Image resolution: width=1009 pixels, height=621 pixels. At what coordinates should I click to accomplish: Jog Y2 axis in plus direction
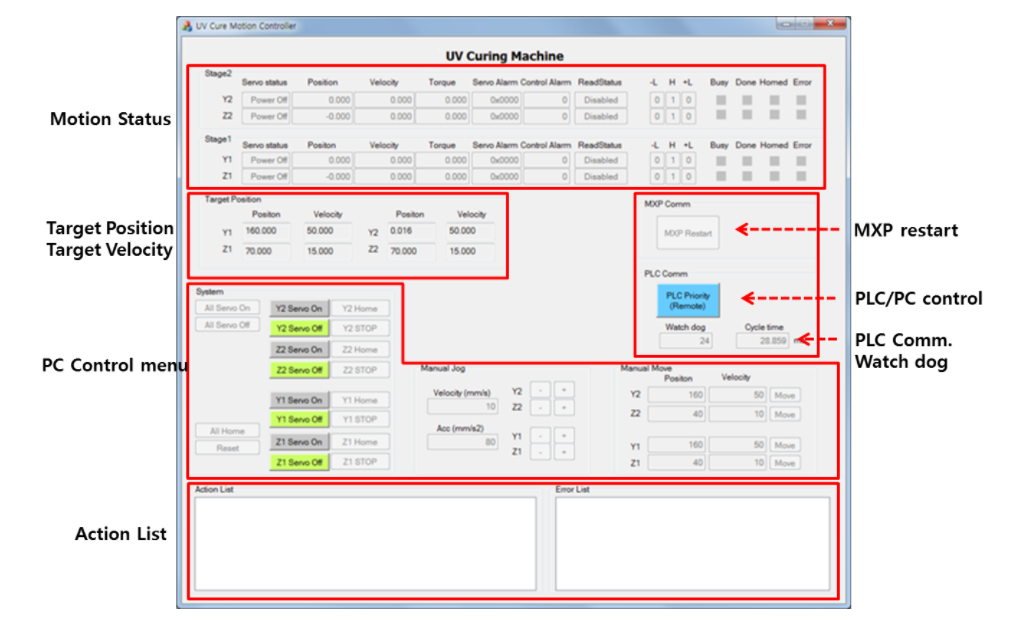point(563,391)
